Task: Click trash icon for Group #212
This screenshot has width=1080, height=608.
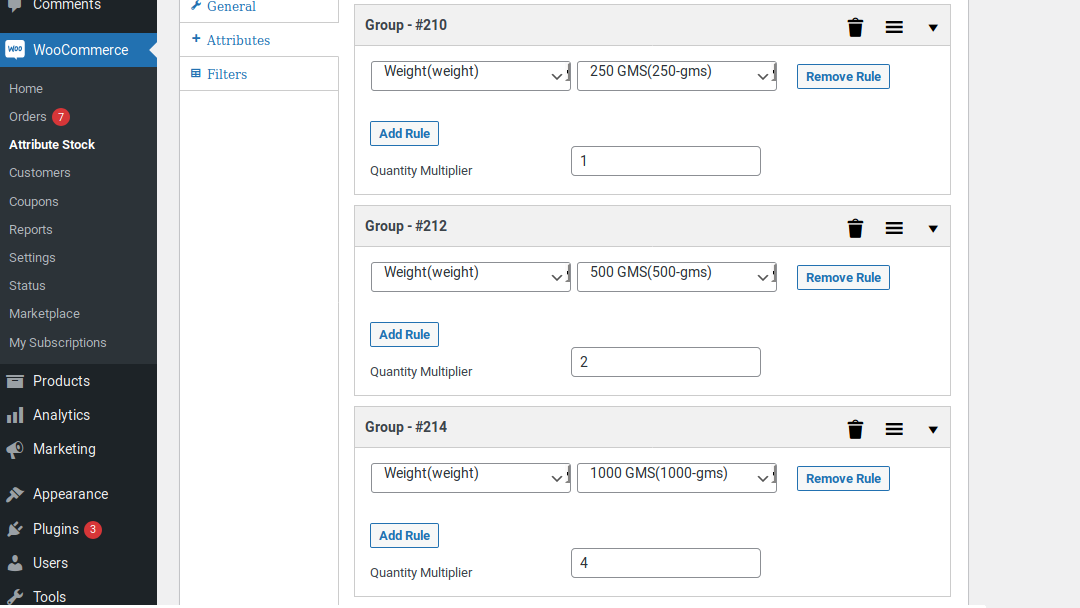Action: pos(855,229)
